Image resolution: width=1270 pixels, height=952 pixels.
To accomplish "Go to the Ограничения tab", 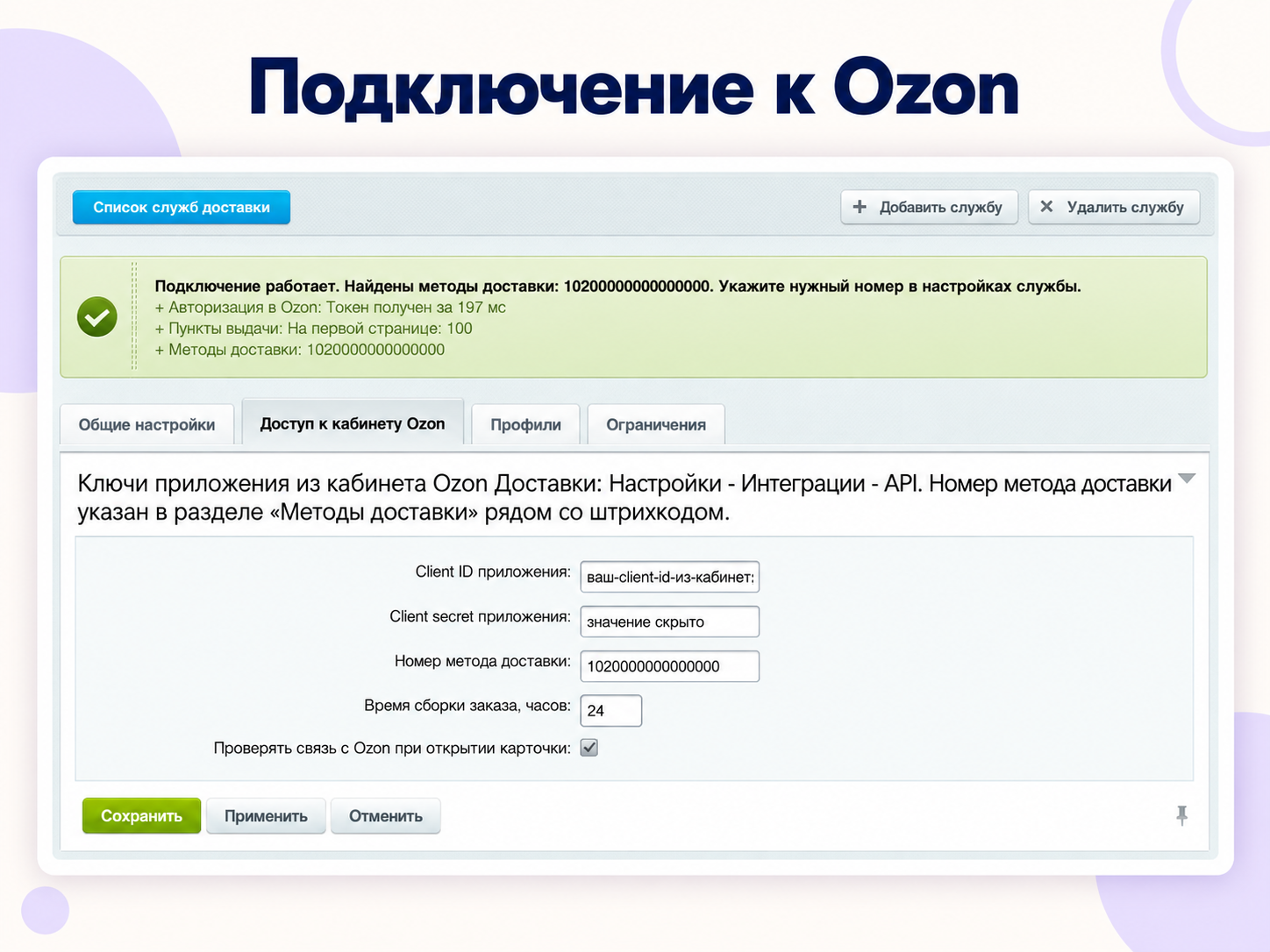I will [x=656, y=424].
